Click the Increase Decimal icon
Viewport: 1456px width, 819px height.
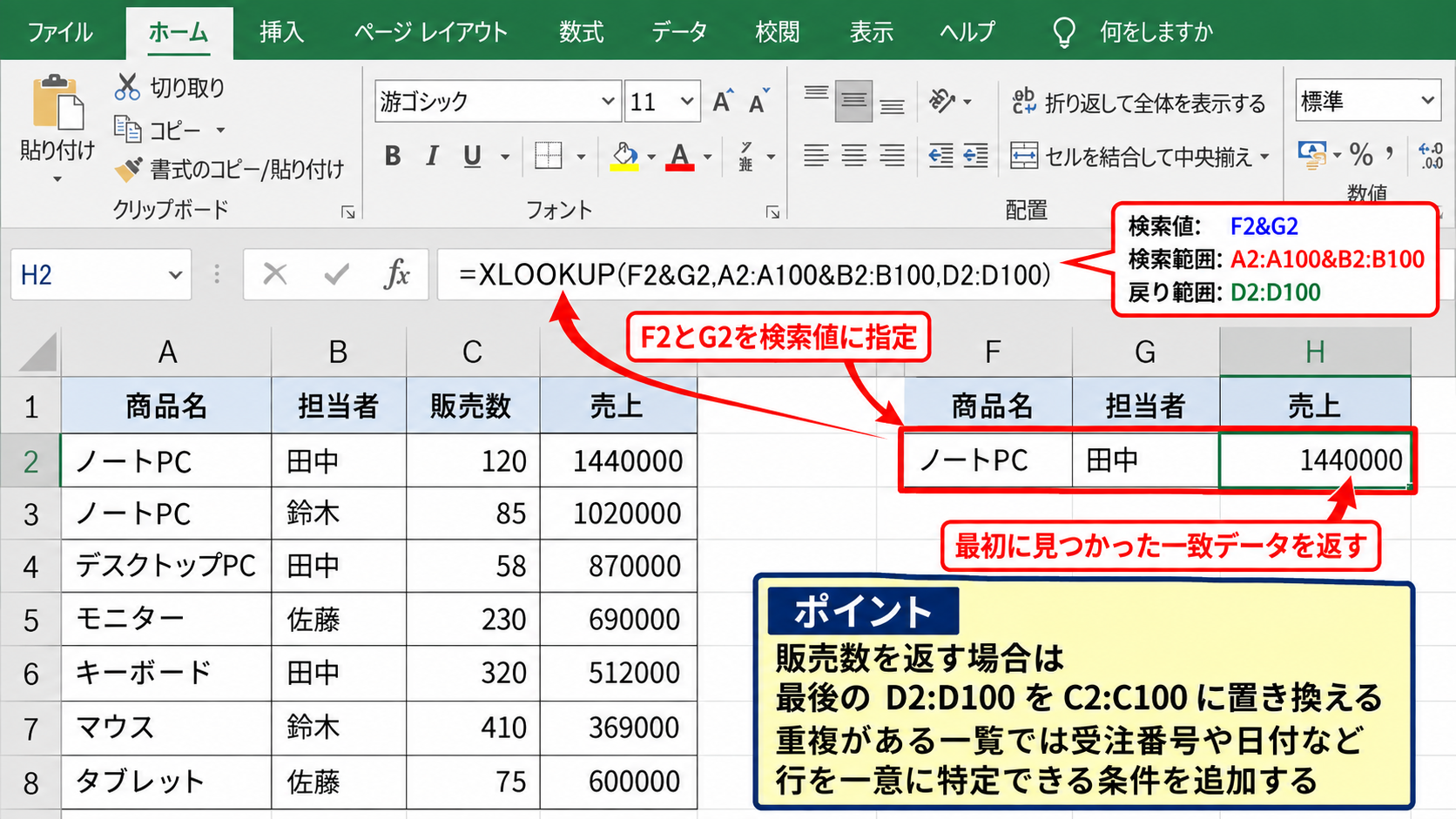(1430, 156)
